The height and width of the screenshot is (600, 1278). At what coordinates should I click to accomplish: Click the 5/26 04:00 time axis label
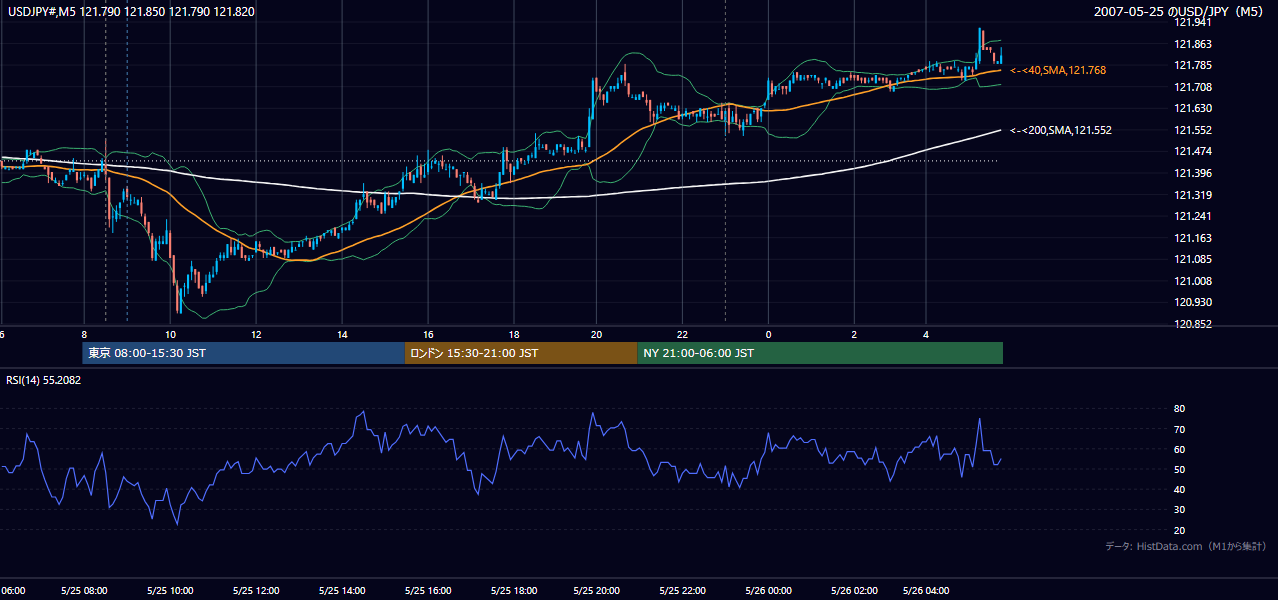[x=926, y=591]
